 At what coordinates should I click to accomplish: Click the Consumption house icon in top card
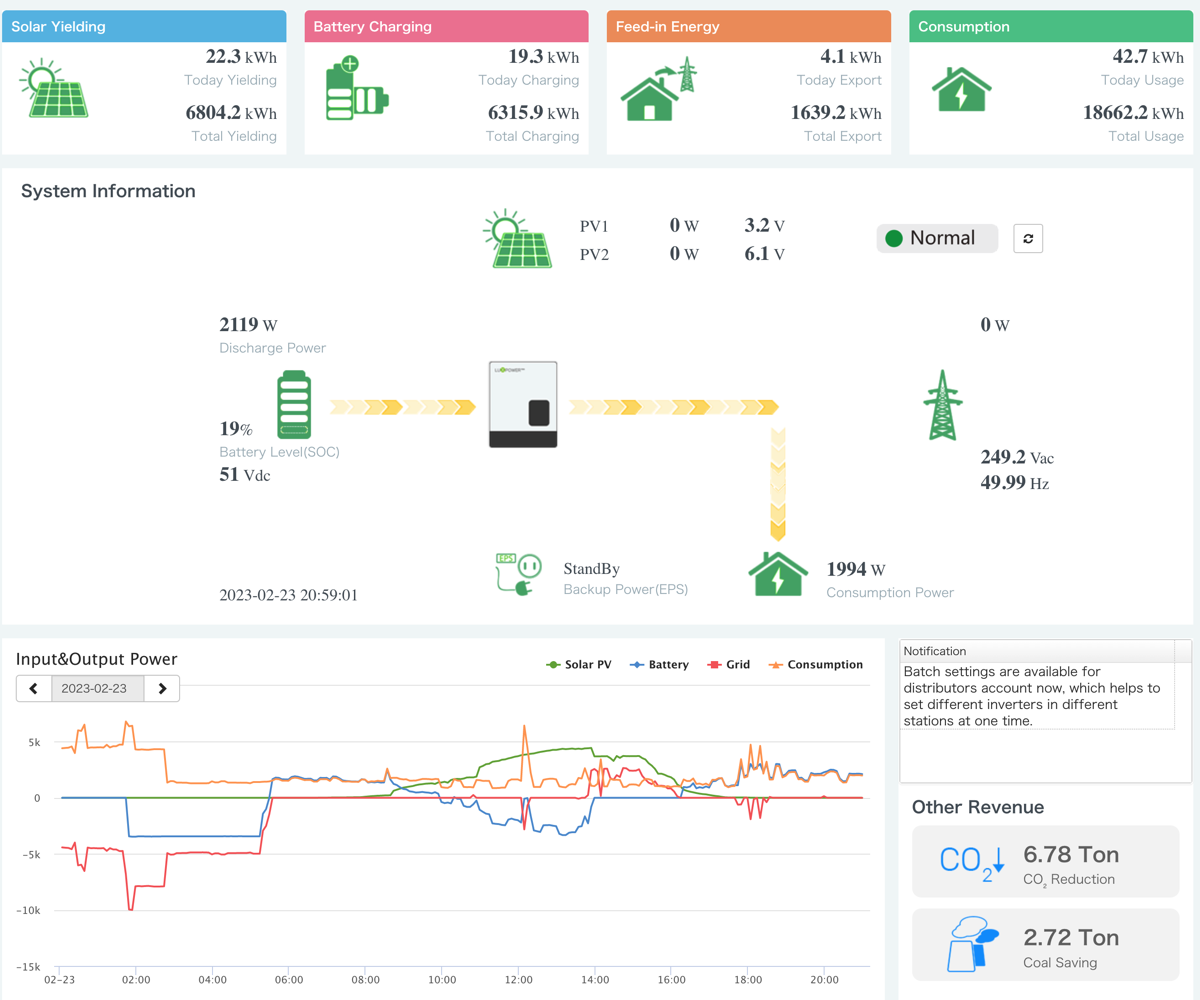961,89
